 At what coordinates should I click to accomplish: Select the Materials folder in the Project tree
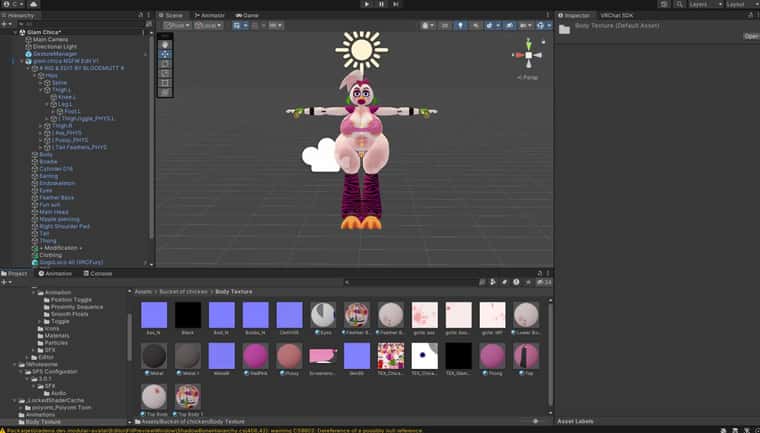(57, 336)
